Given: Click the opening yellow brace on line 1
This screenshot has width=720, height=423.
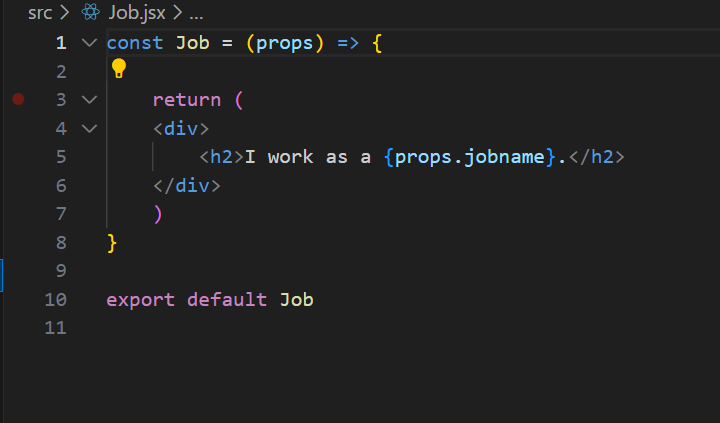Looking at the screenshot, I should (x=377, y=43).
